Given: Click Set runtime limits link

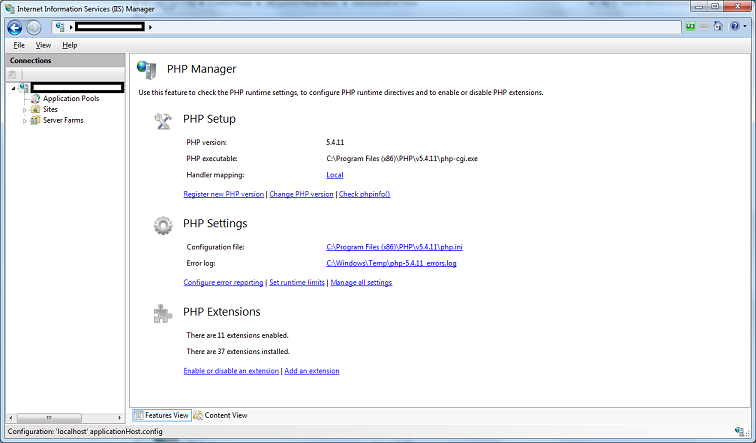Looking at the screenshot, I should coord(297,282).
